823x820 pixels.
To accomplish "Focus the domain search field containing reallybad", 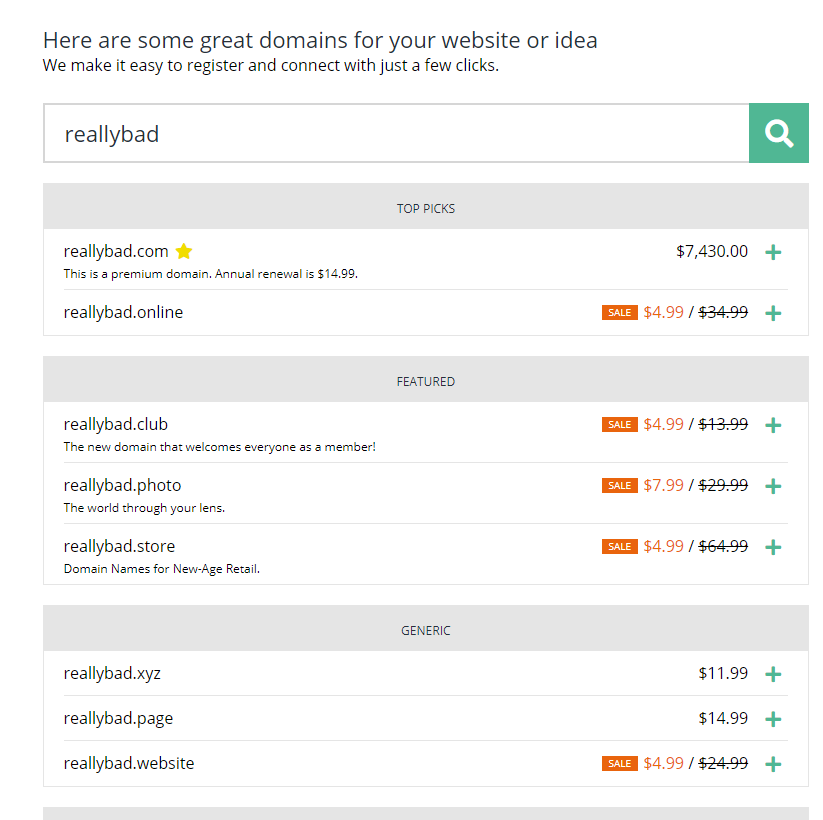I will [396, 133].
